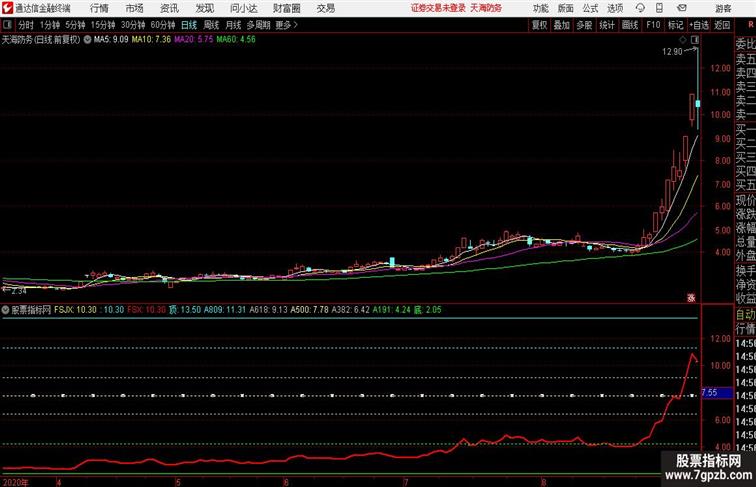Open the 资讯 menu
This screenshot has height=487, width=756.
click(x=169, y=8)
